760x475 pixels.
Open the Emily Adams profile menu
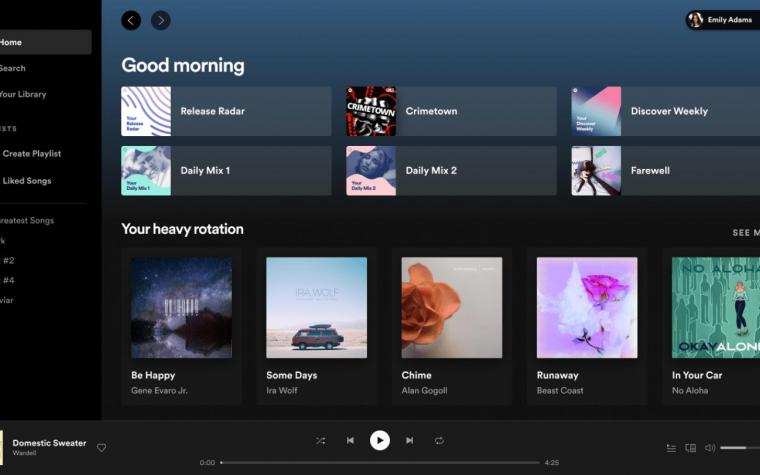723,20
